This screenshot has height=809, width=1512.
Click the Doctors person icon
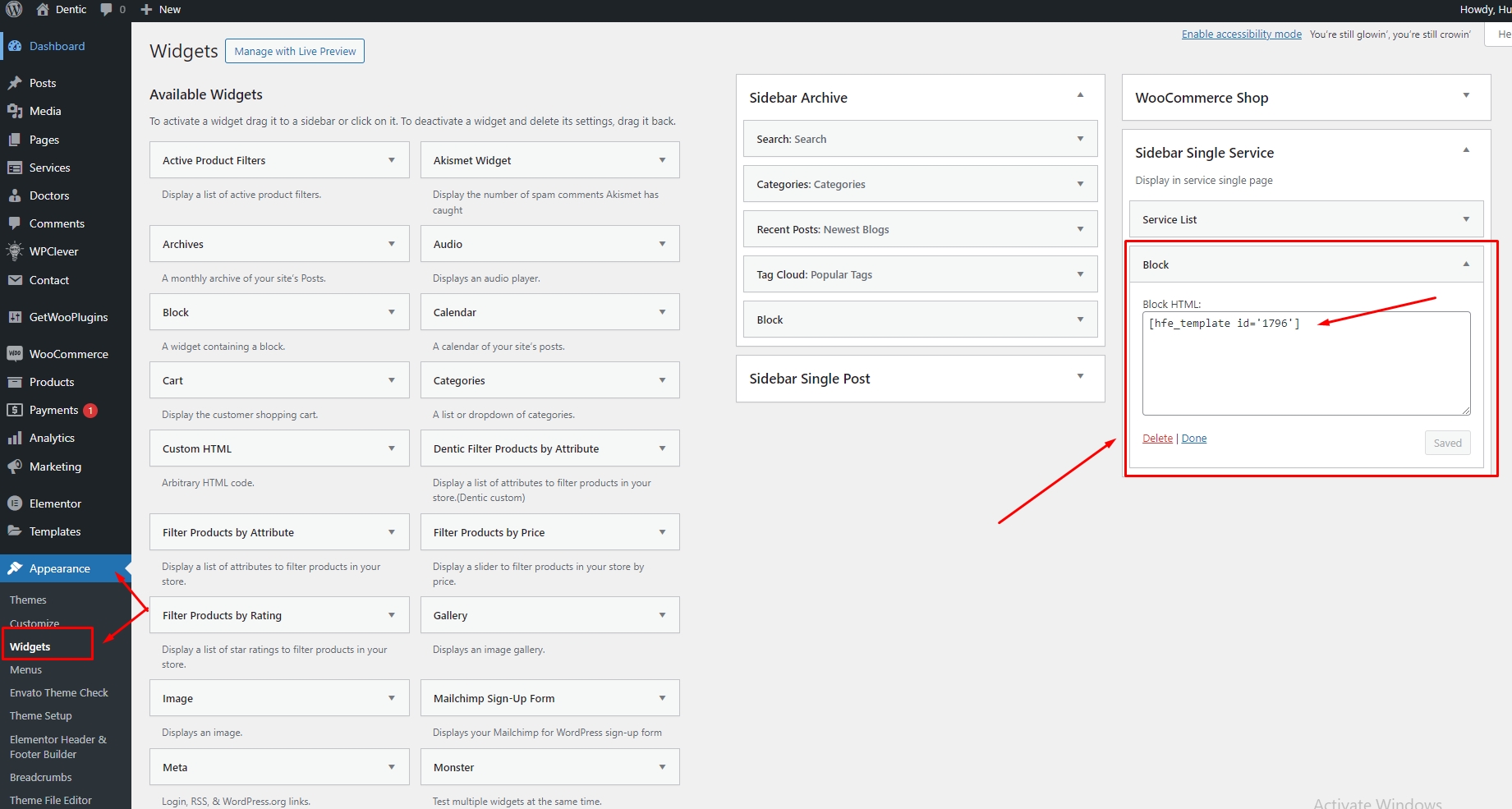(15, 195)
